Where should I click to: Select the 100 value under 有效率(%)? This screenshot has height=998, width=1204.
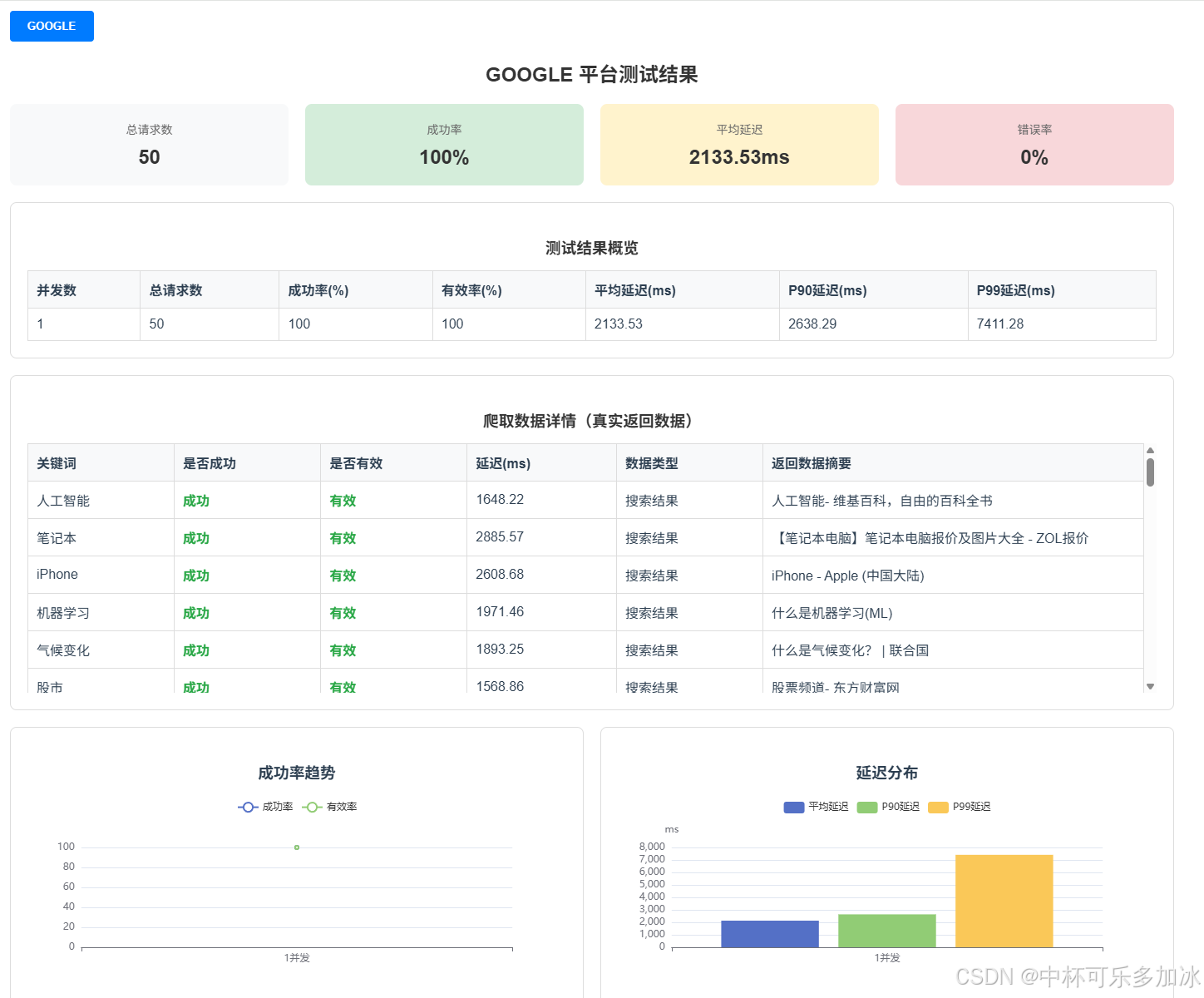(509, 324)
